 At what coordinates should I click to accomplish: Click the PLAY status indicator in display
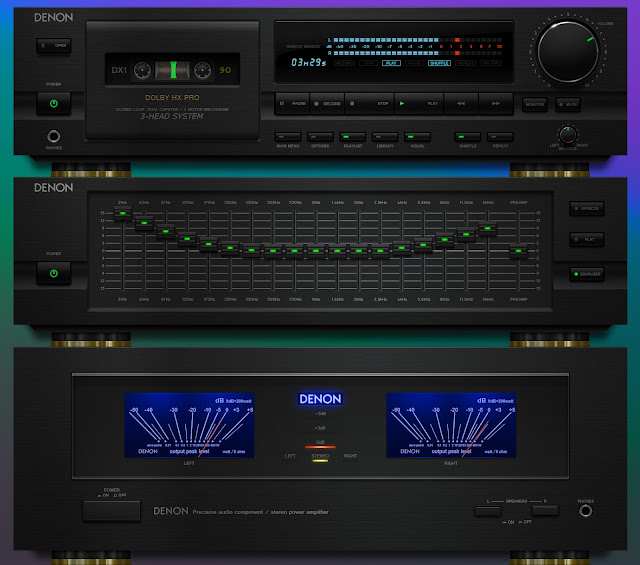pyautogui.click(x=391, y=63)
